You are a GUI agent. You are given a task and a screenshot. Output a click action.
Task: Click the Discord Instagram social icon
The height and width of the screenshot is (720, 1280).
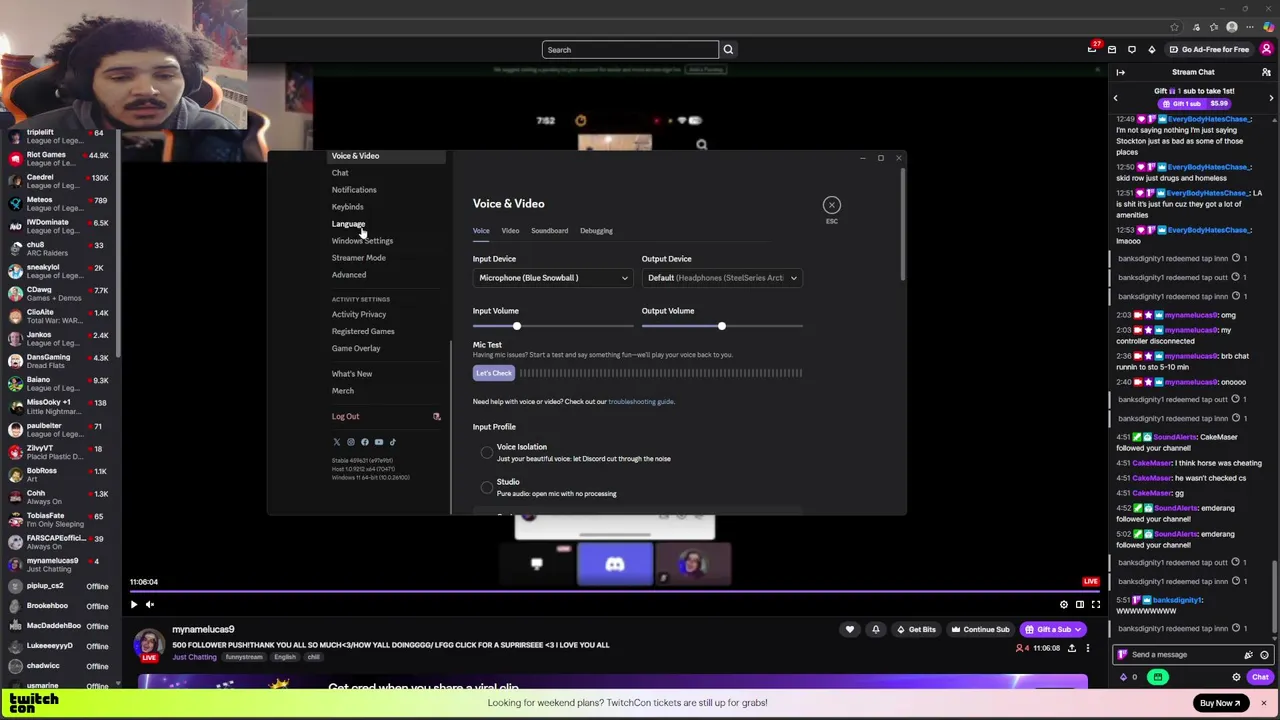350,442
